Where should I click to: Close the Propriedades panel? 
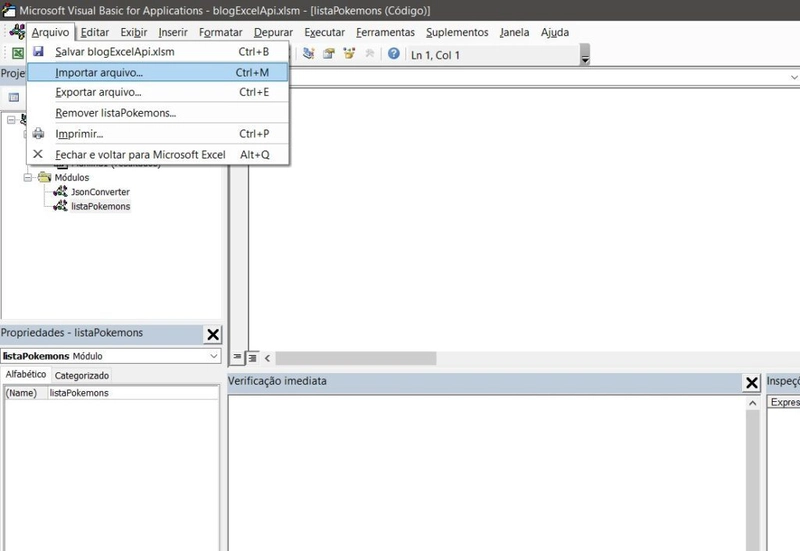coord(213,334)
